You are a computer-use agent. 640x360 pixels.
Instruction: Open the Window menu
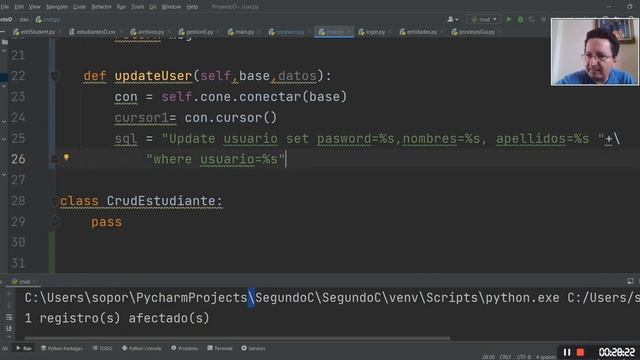171,7
